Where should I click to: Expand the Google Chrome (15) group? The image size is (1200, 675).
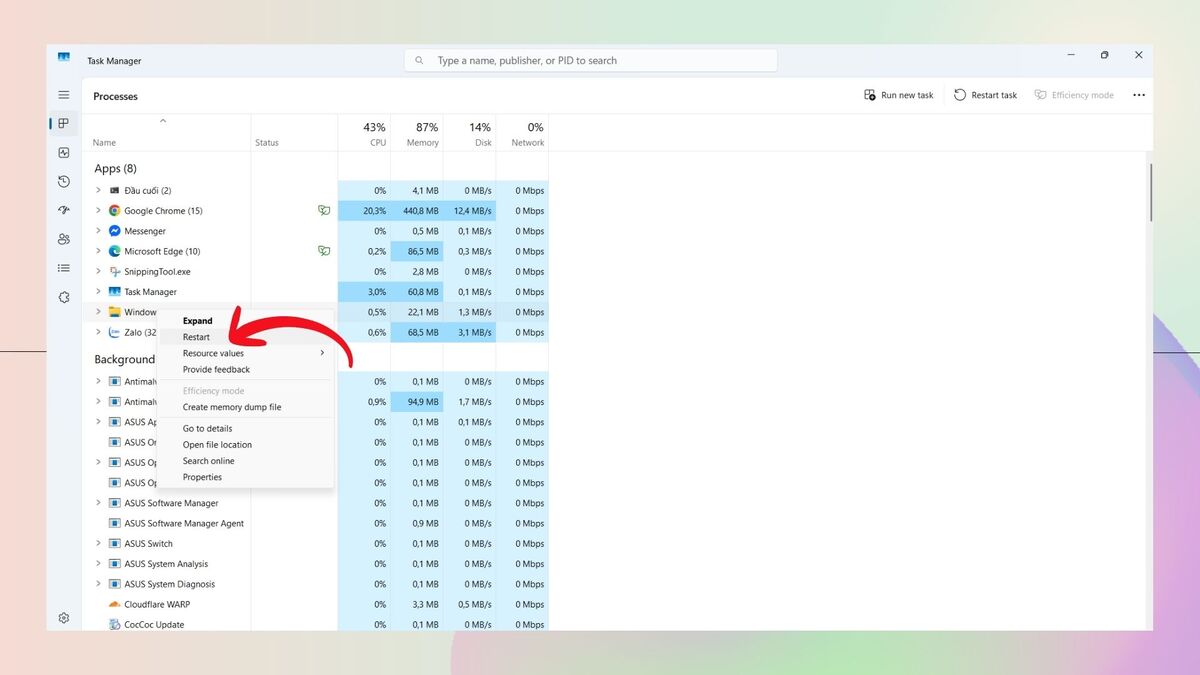point(98,211)
